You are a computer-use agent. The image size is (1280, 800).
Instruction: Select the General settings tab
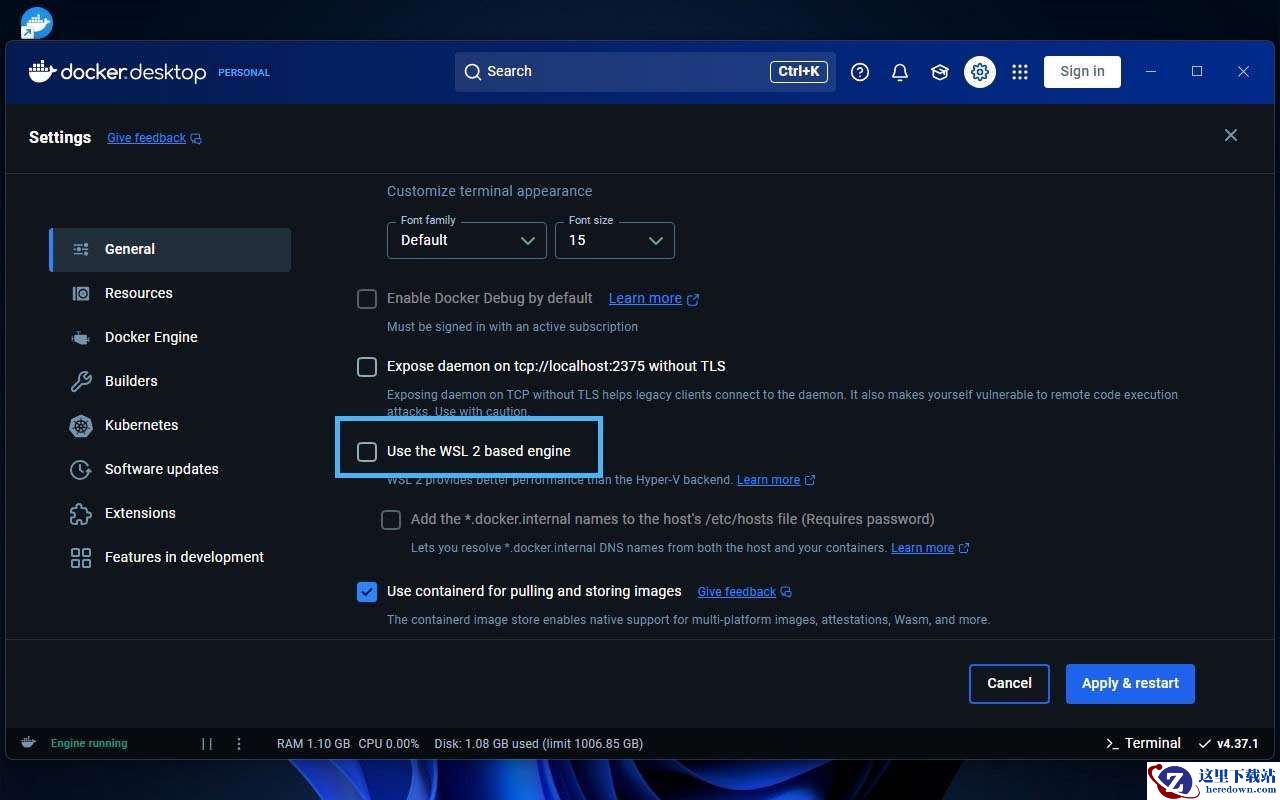pyautogui.click(x=170, y=249)
